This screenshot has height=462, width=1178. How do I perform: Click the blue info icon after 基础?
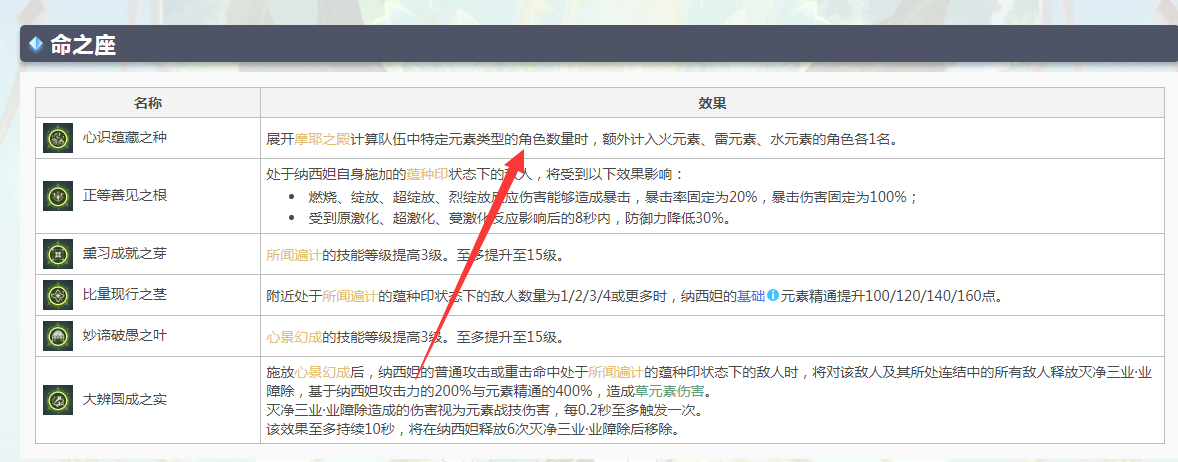771,296
